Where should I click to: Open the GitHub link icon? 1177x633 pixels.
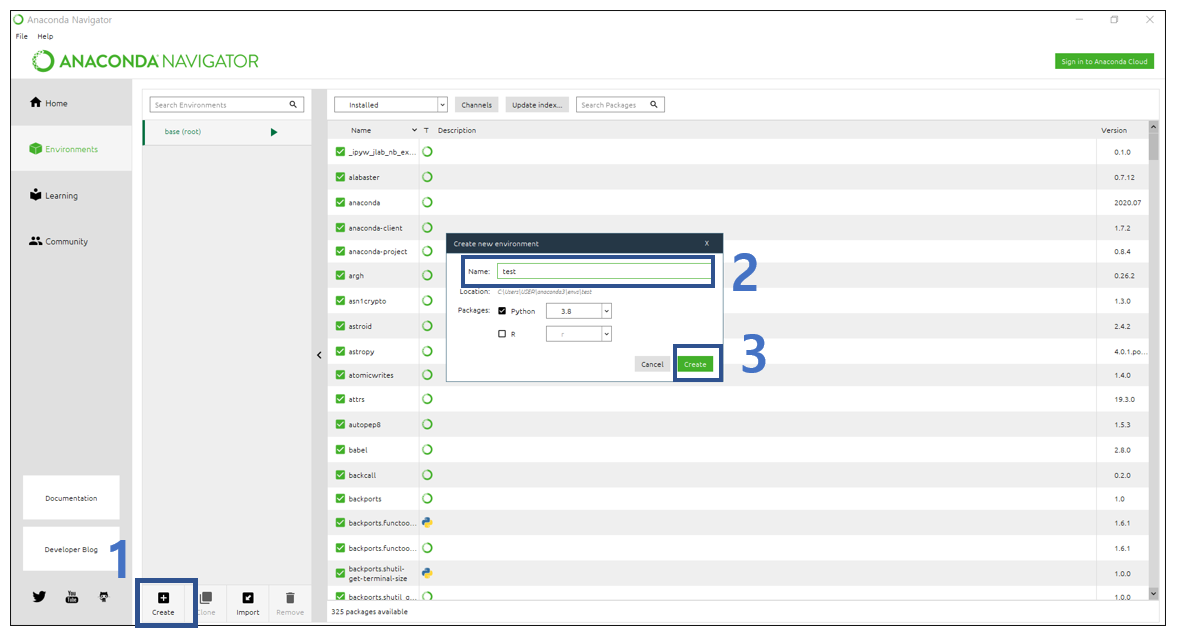click(x=104, y=596)
